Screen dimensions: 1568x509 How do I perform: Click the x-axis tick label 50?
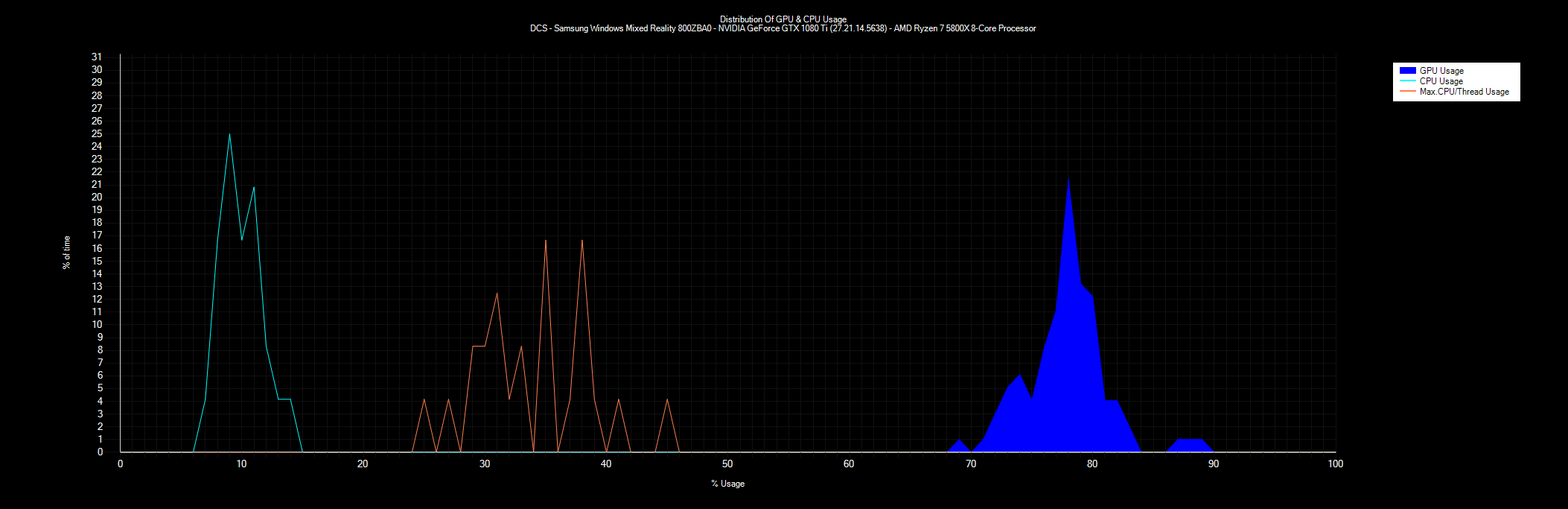click(727, 464)
